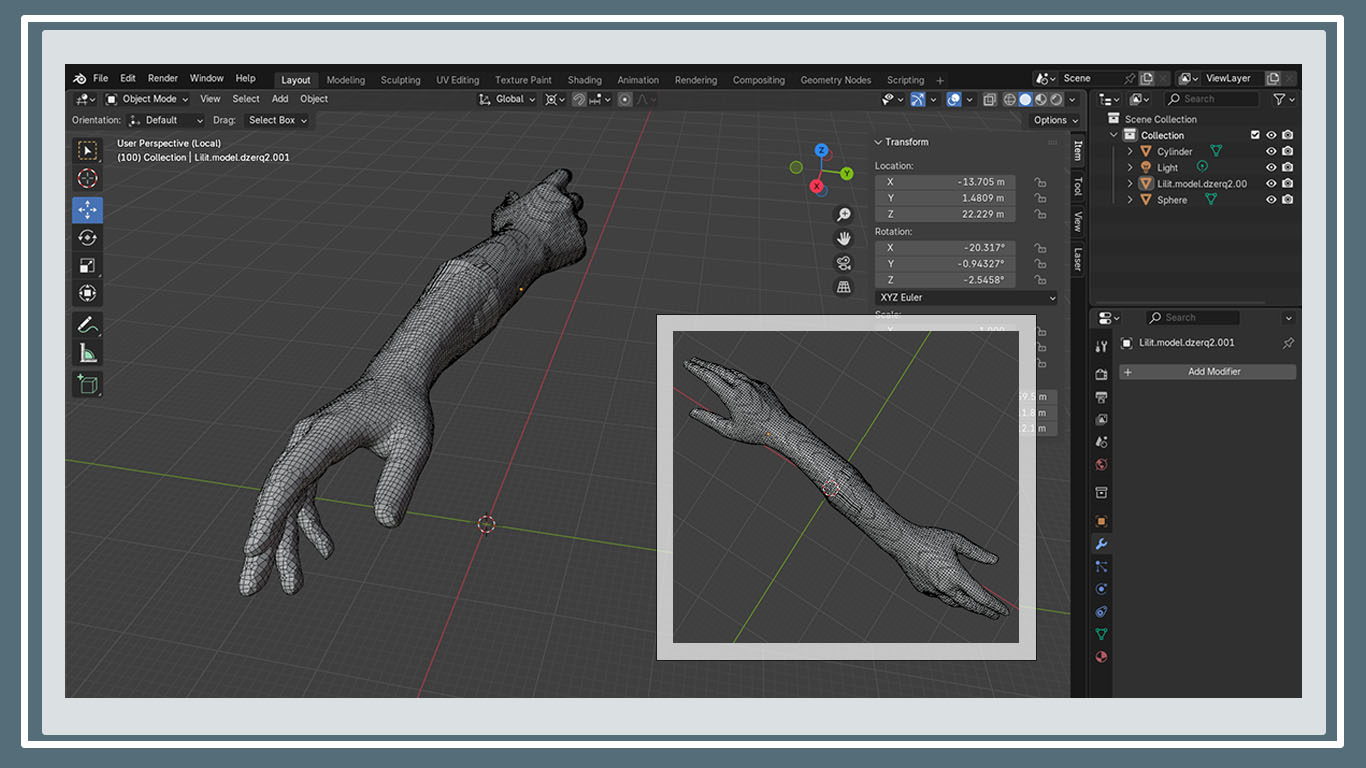
Task: Expand the Light item in outliner
Action: (x=1130, y=168)
